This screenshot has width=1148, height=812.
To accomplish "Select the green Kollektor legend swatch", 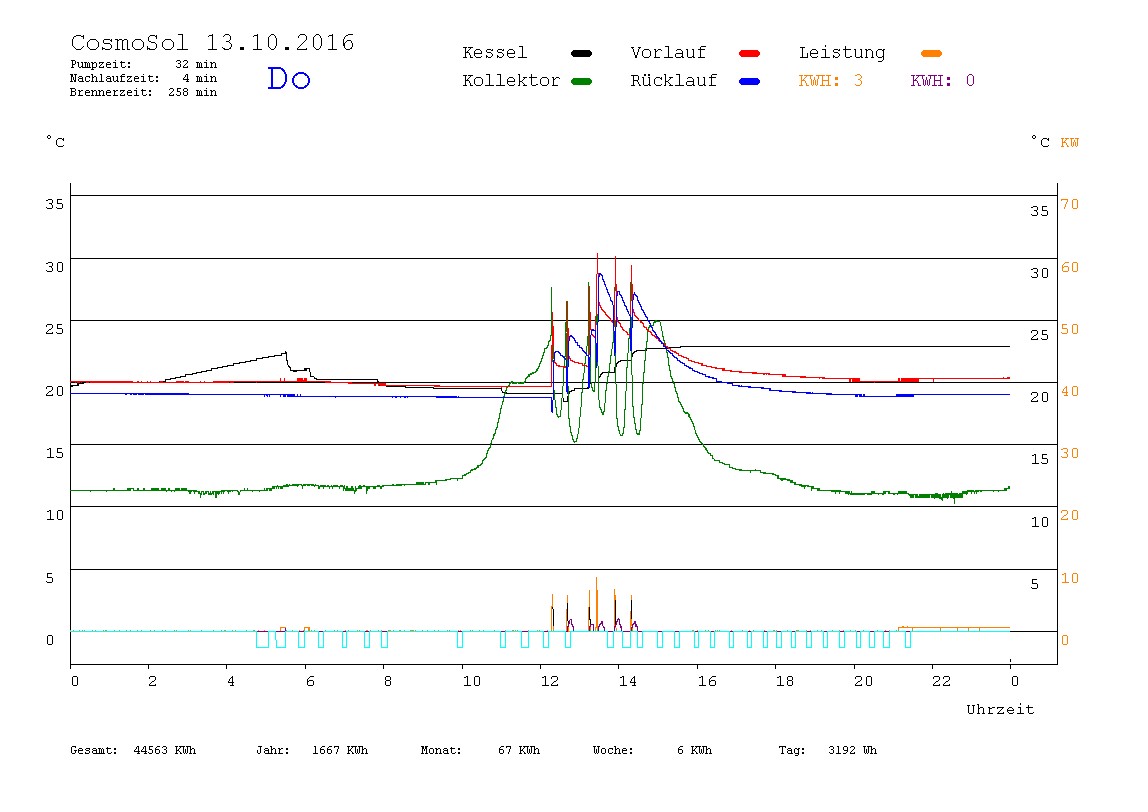I will (x=581, y=81).
